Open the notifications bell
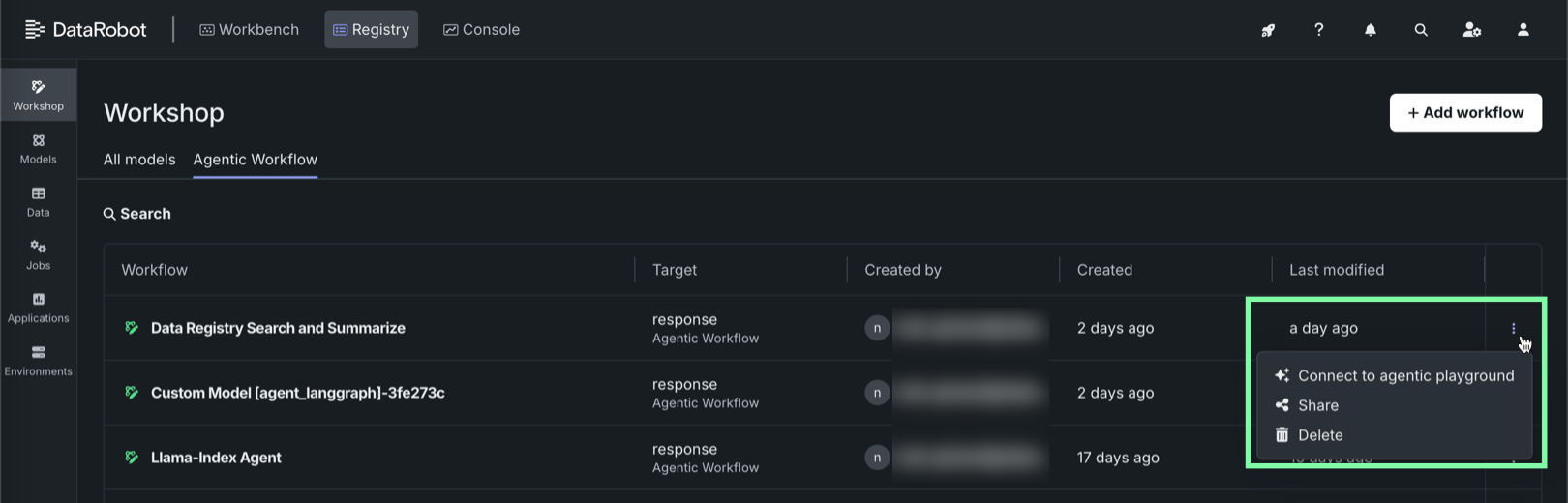The width and height of the screenshot is (1568, 503). (x=1370, y=30)
